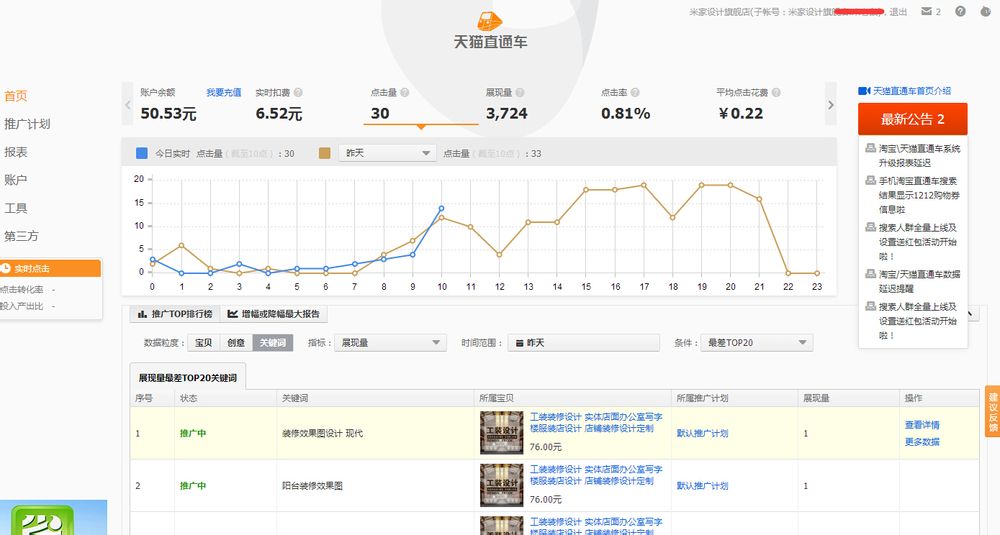Open 天猫直通车首页介绍 link
The width and height of the screenshot is (1000, 535).
(x=911, y=91)
